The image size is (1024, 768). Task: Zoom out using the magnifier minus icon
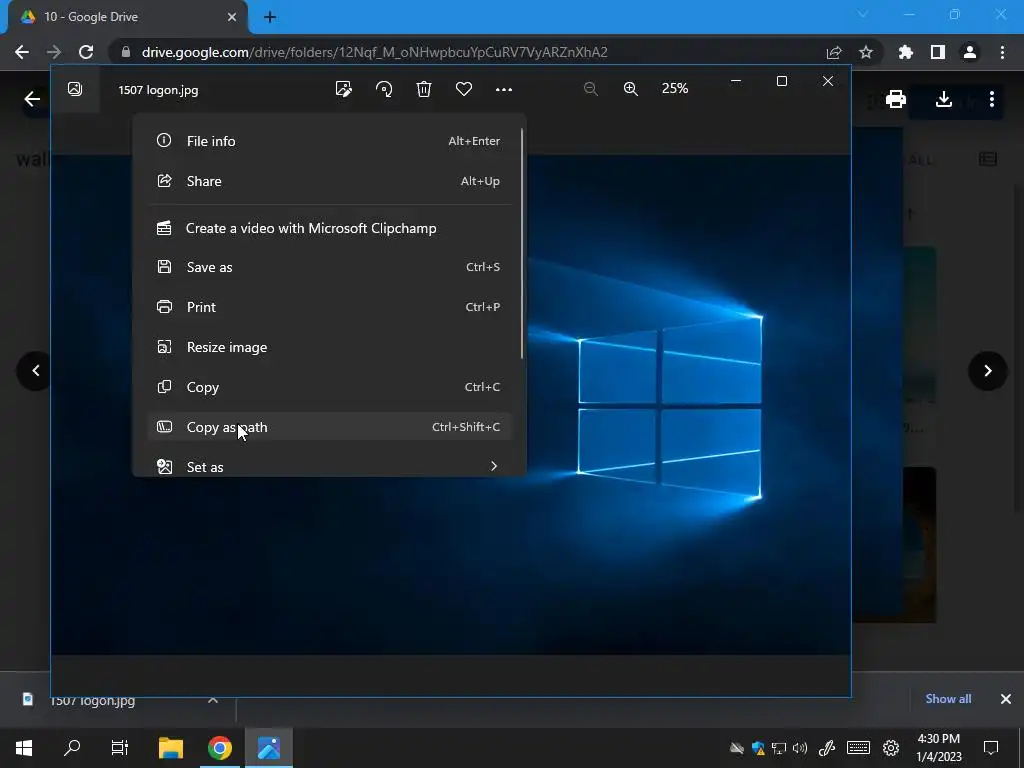click(590, 89)
